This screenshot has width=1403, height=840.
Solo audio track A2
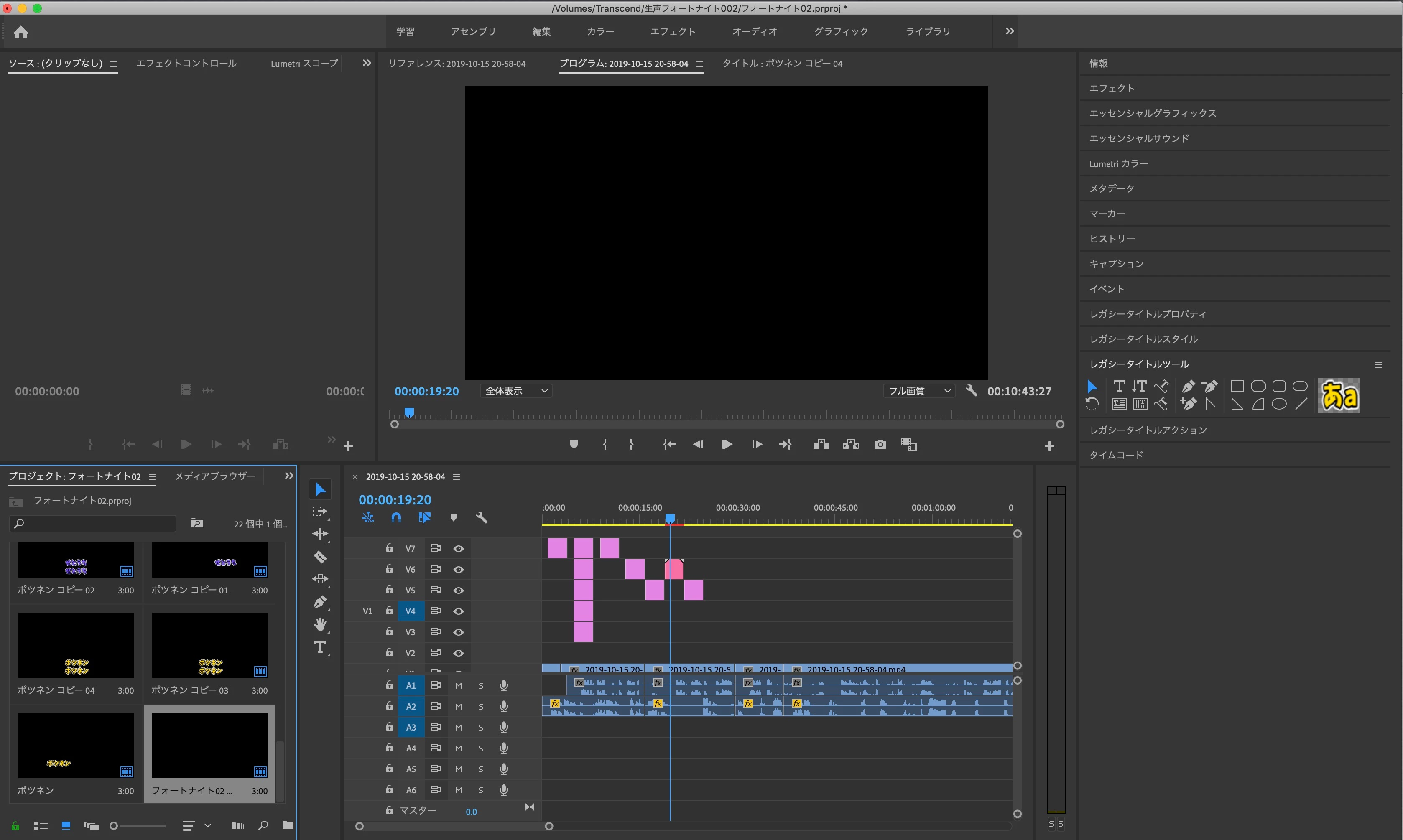[x=481, y=706]
